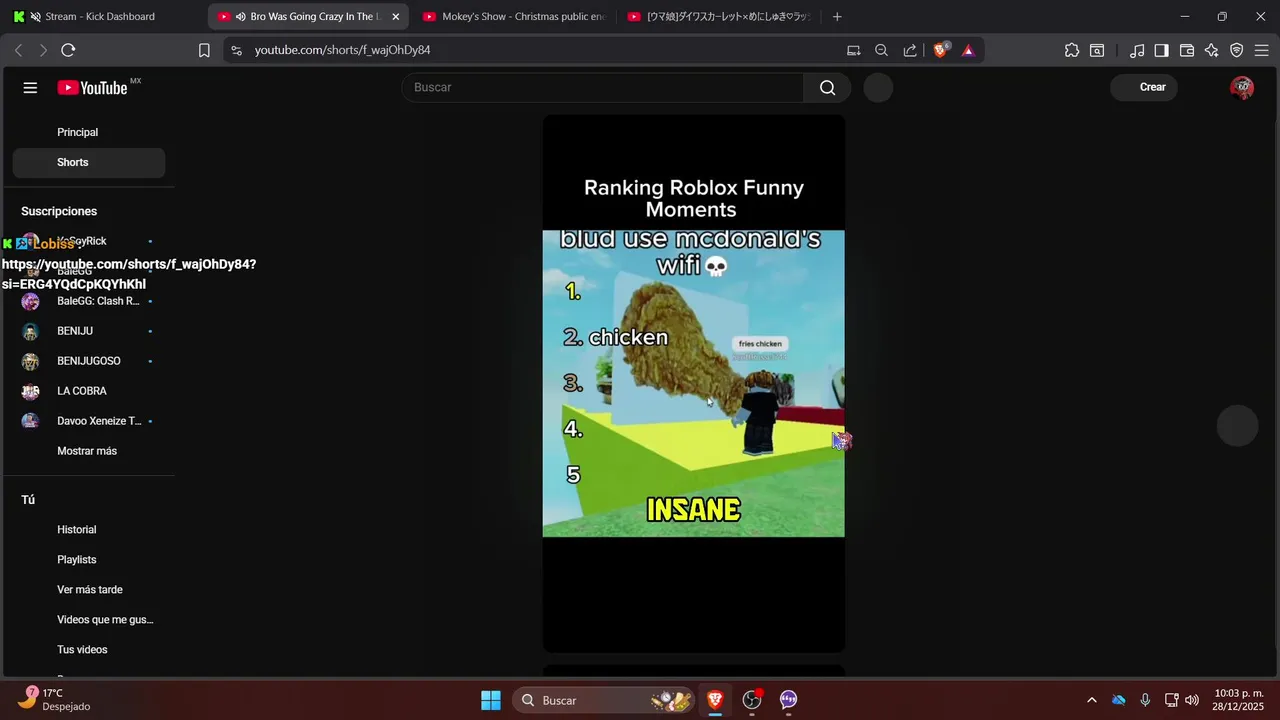Click the taskbar Buscar search box
Image resolution: width=1280 pixels, height=720 pixels.
click(603, 700)
